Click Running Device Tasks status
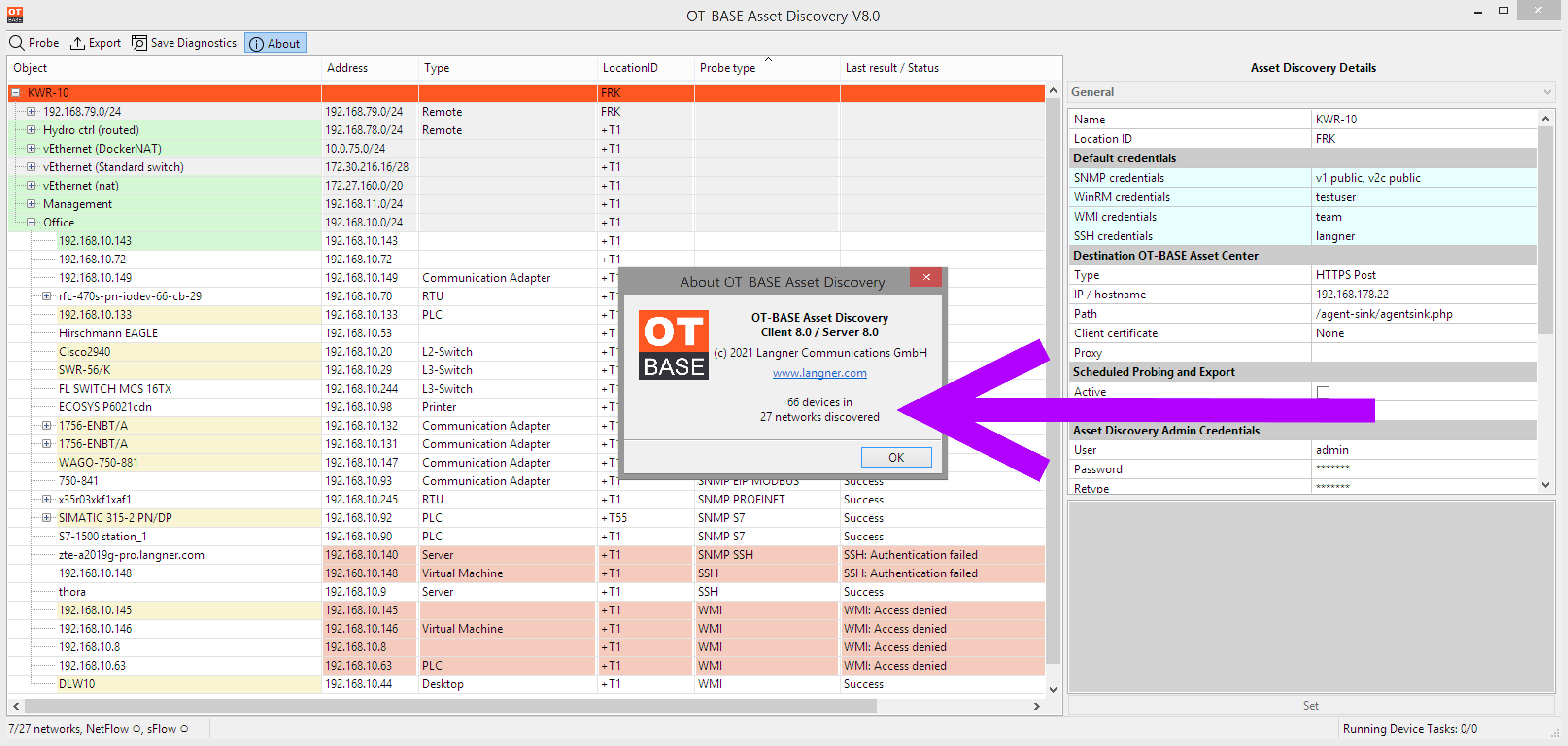This screenshot has height=746, width=1568. [x=1409, y=729]
